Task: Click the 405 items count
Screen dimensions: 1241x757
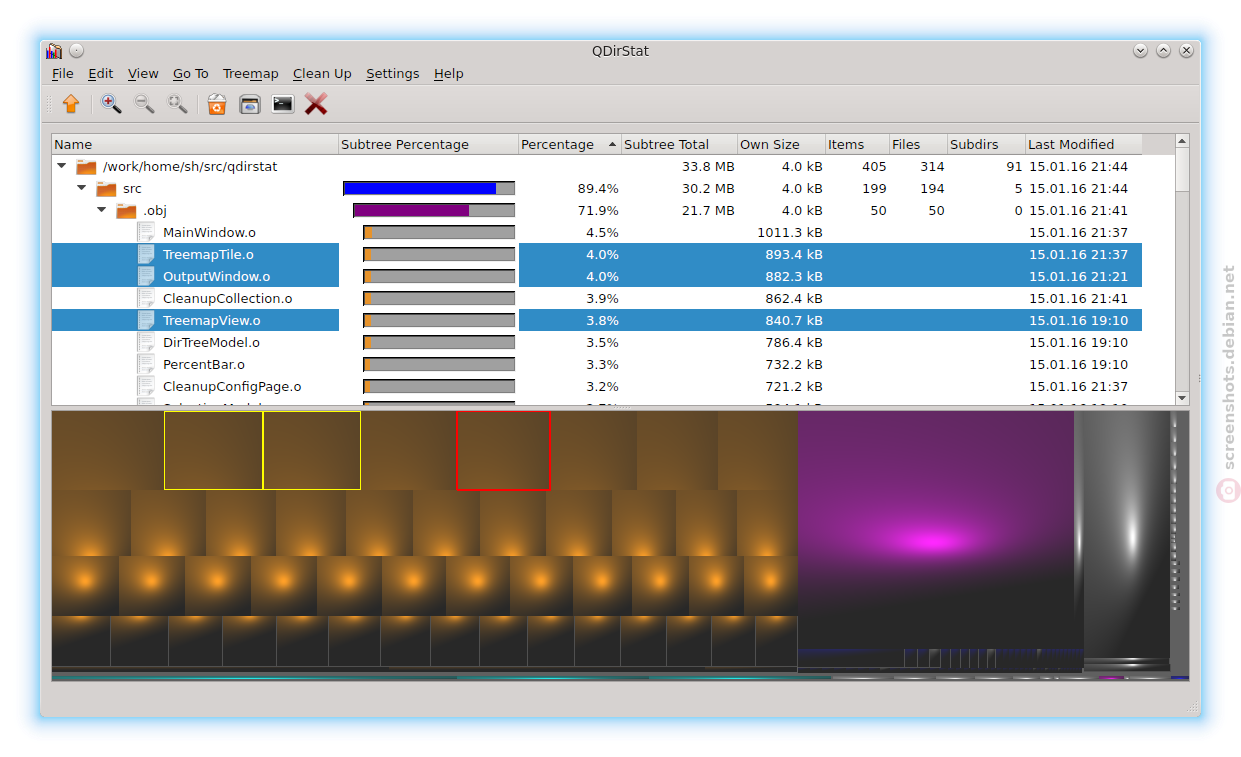Action: 874,167
